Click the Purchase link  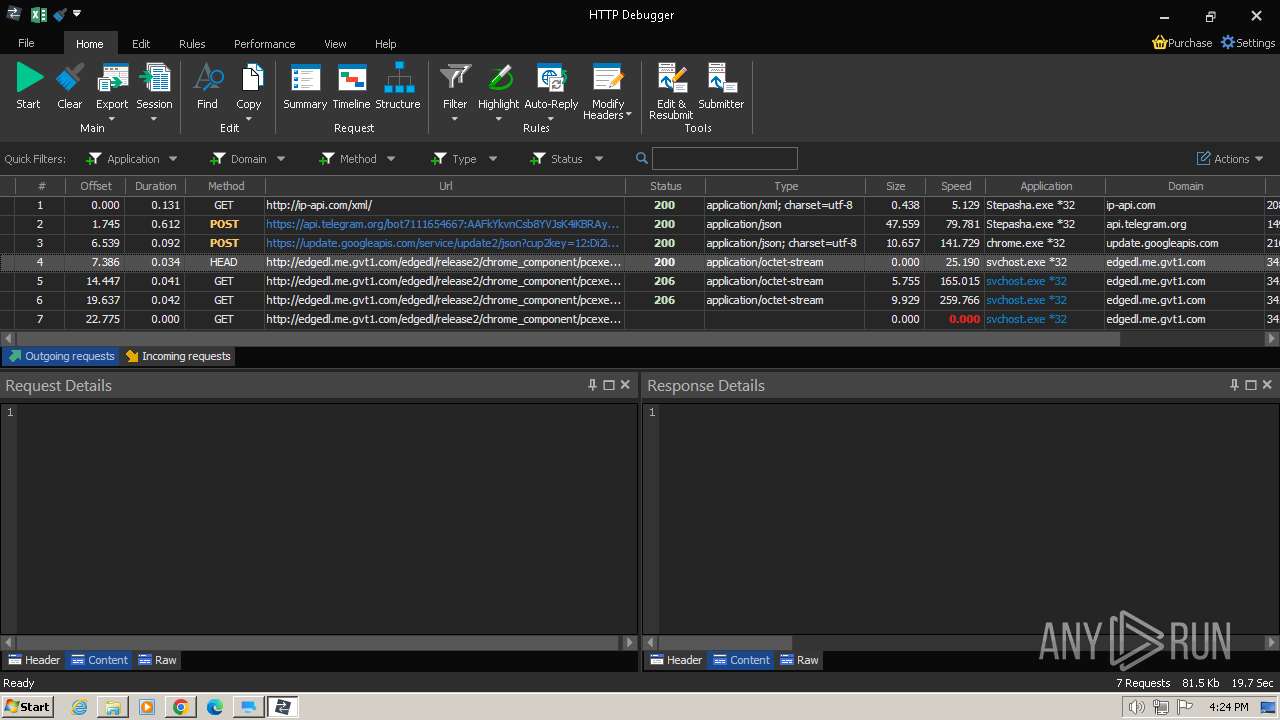click(1182, 43)
